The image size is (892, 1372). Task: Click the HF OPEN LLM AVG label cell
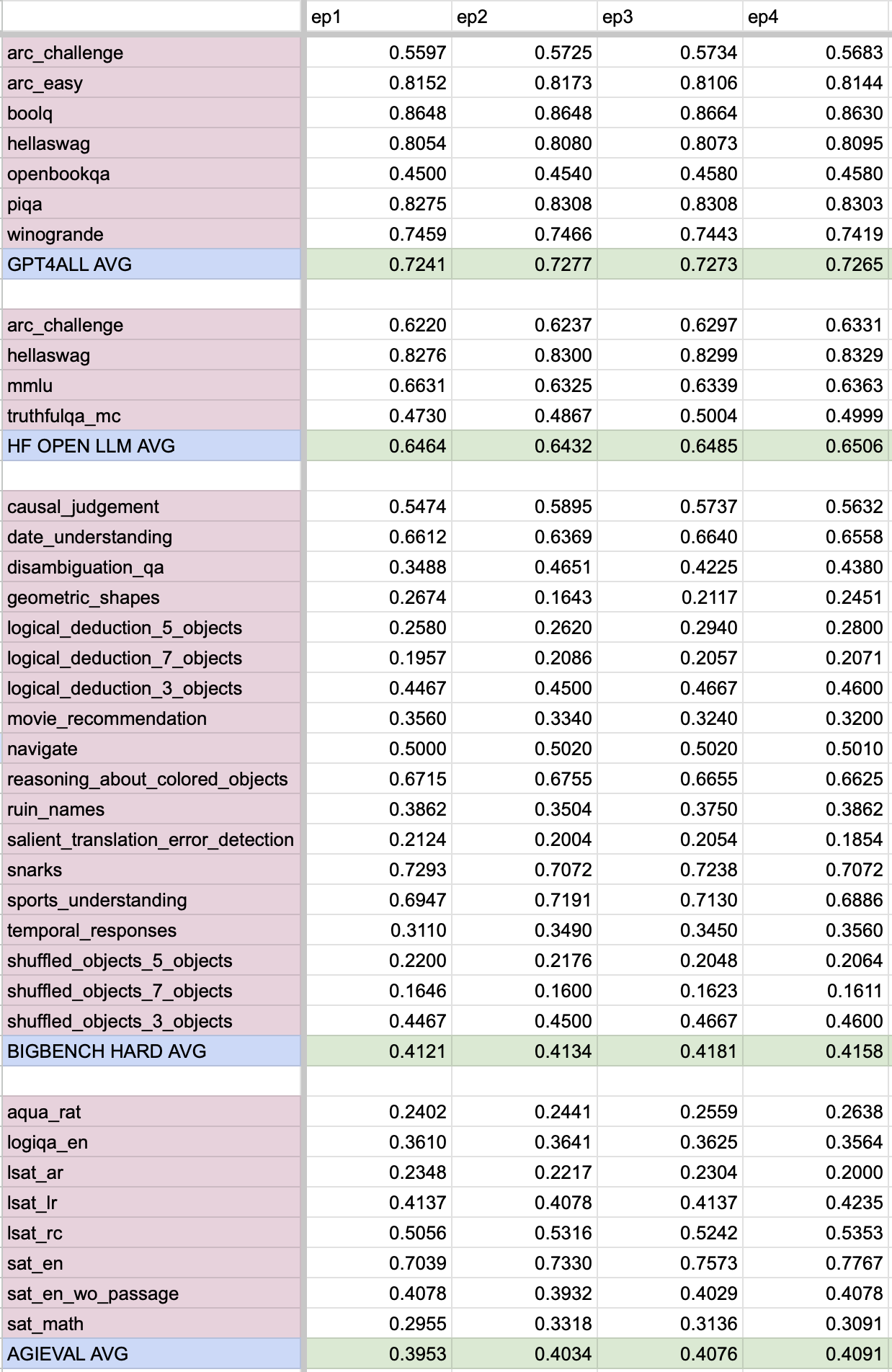pyautogui.click(x=151, y=446)
